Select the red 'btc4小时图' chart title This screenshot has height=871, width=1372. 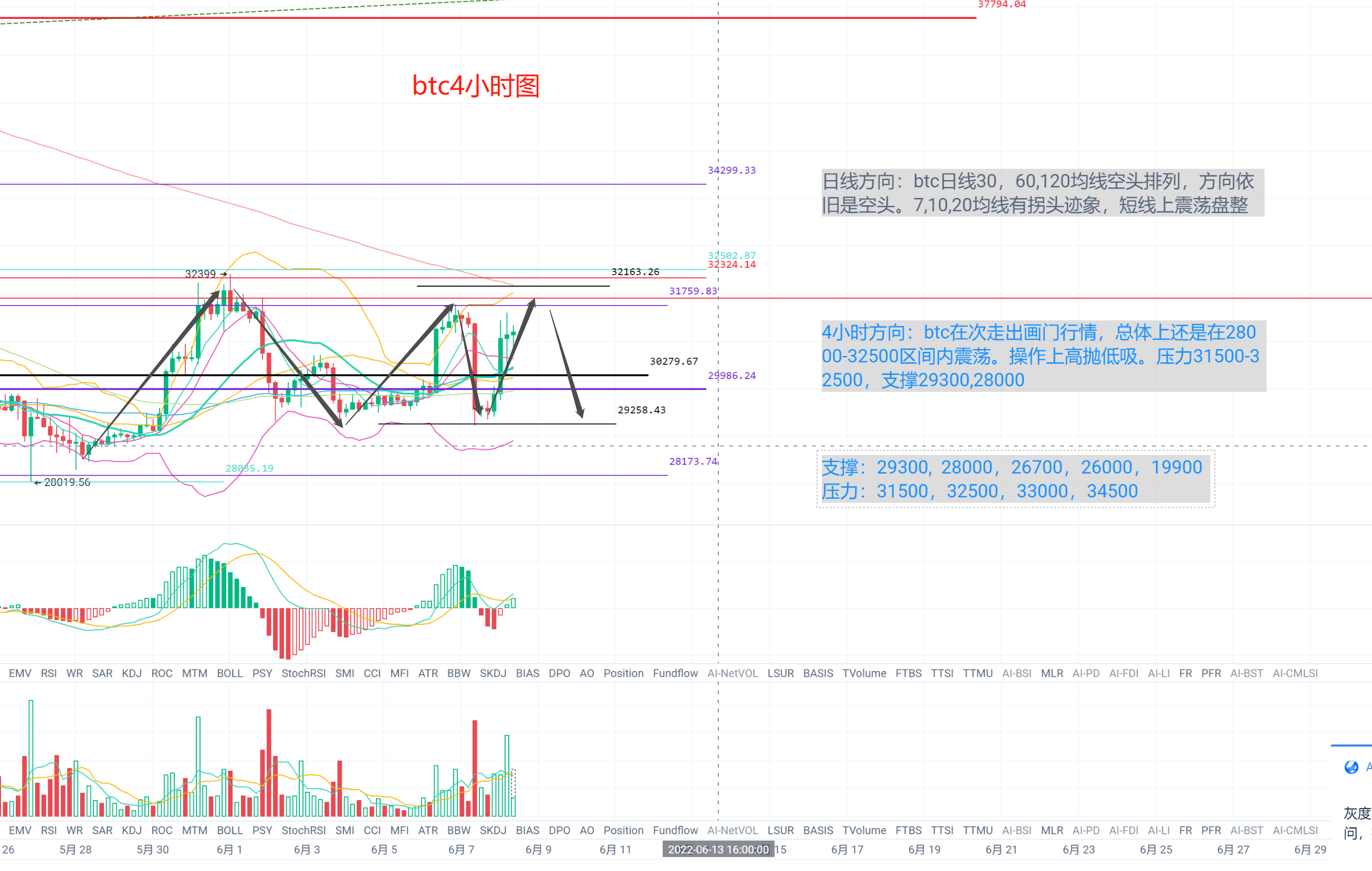tap(476, 86)
